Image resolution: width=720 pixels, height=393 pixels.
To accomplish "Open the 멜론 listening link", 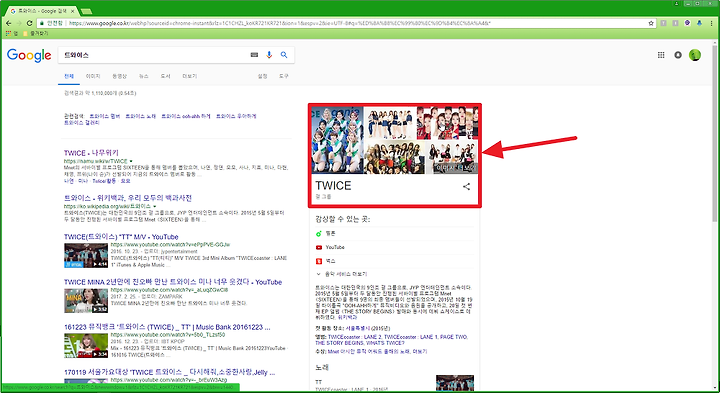I will (x=331, y=234).
